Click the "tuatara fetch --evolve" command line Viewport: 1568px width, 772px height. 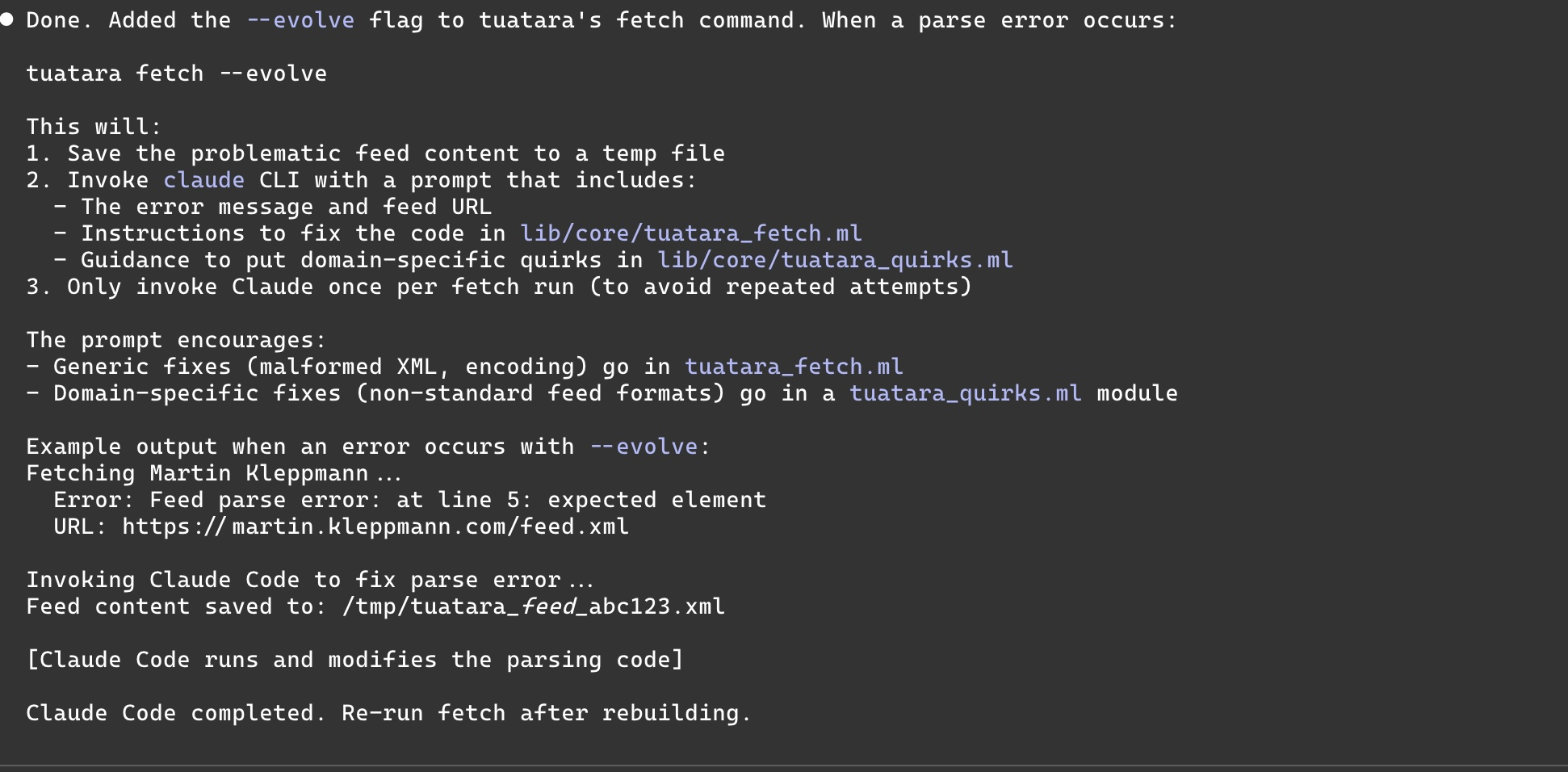[x=176, y=73]
